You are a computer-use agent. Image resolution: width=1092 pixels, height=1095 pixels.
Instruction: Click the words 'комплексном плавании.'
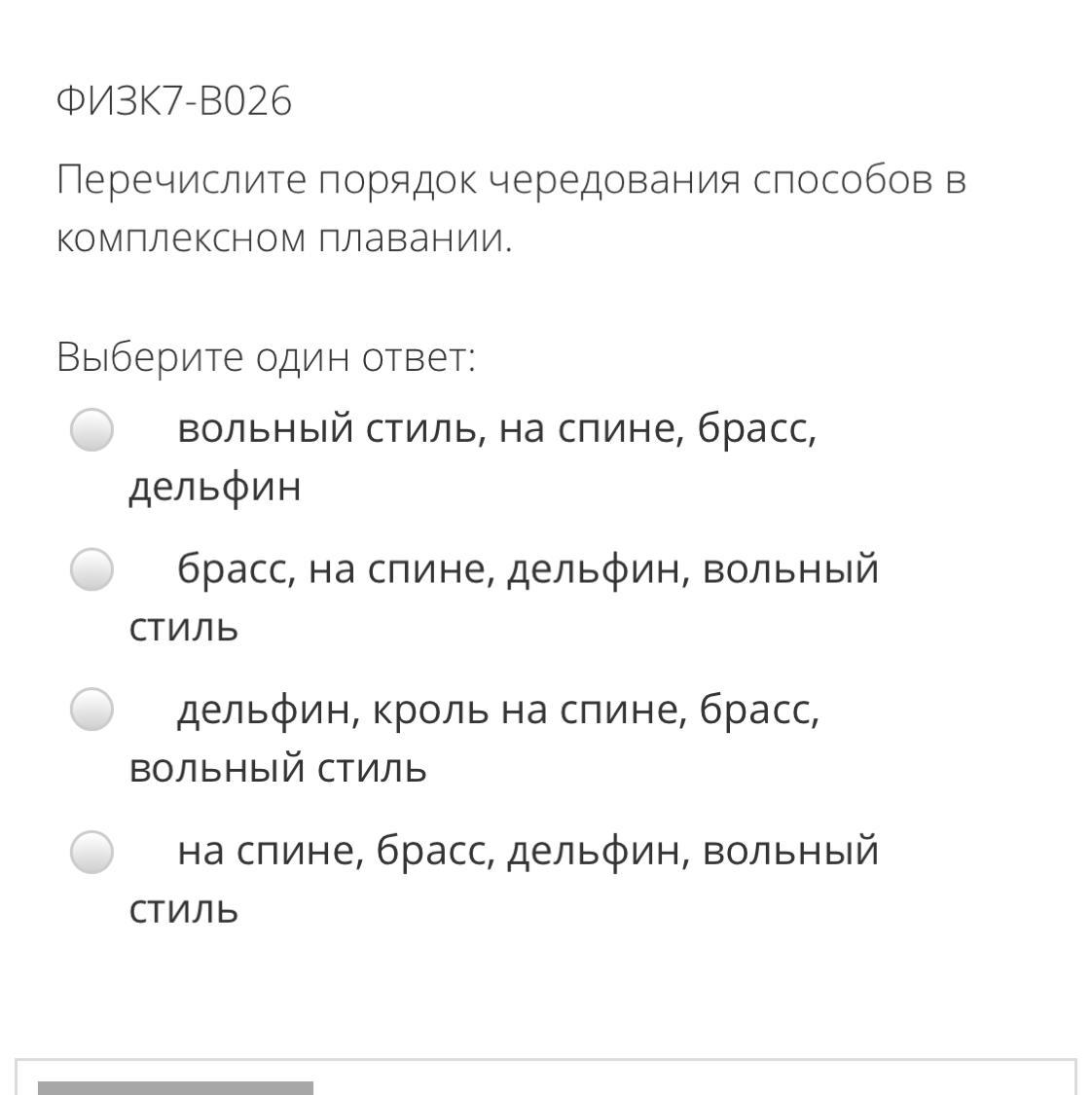(x=284, y=238)
